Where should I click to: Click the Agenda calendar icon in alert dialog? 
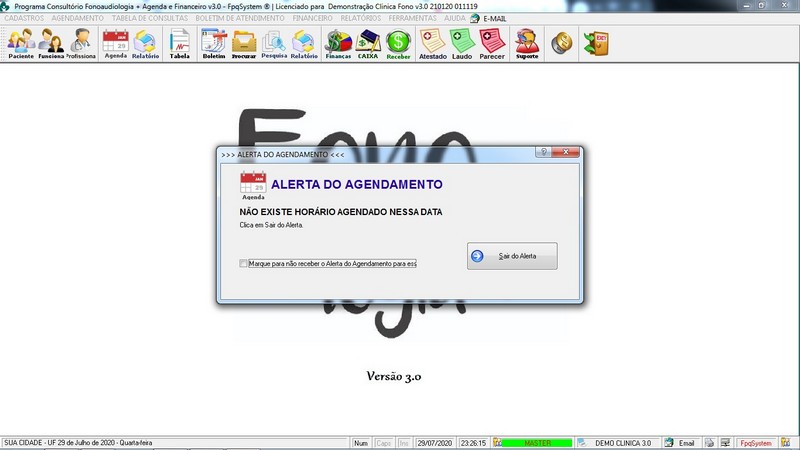tap(253, 185)
